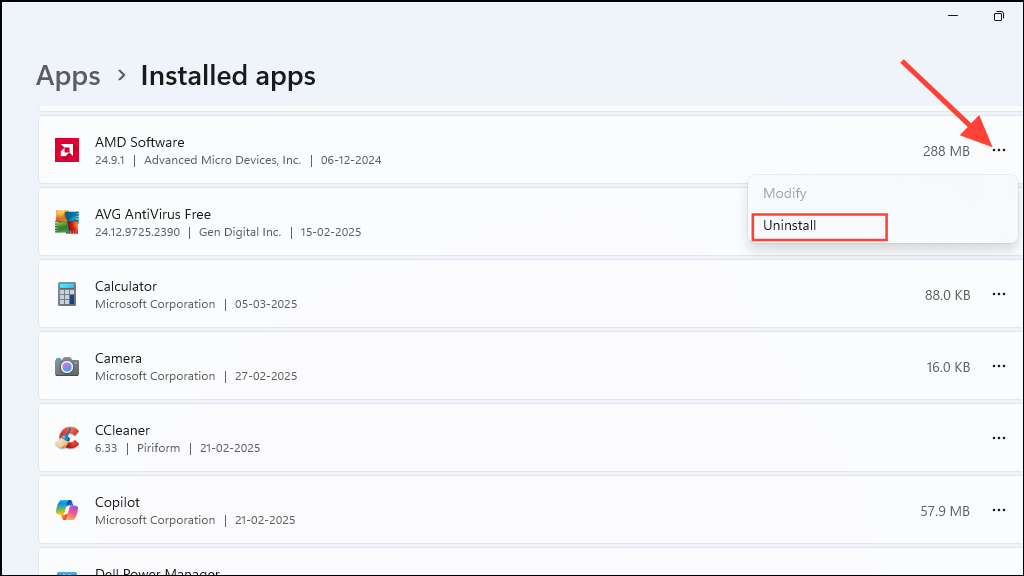The height and width of the screenshot is (576, 1024).
Task: Click the AVG AntiVirus Free icon
Action: coord(67,222)
